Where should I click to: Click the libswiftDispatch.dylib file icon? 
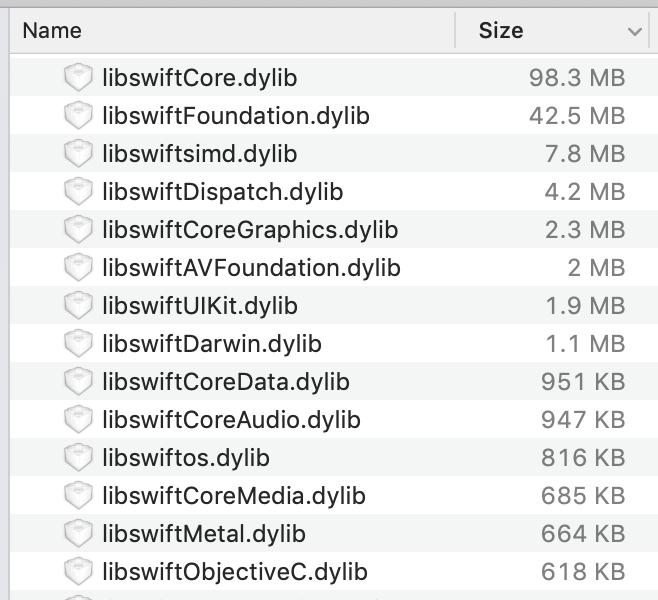(78, 191)
